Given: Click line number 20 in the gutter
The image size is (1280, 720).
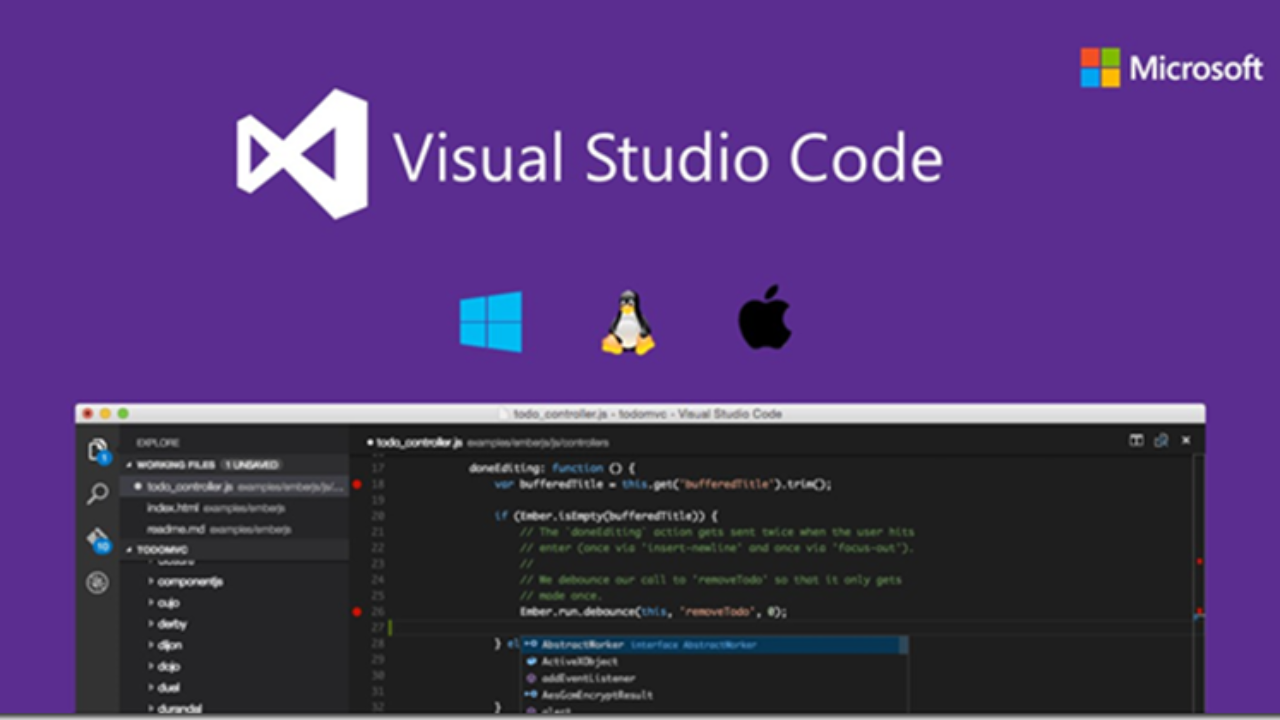Looking at the screenshot, I should pyautogui.click(x=377, y=516).
